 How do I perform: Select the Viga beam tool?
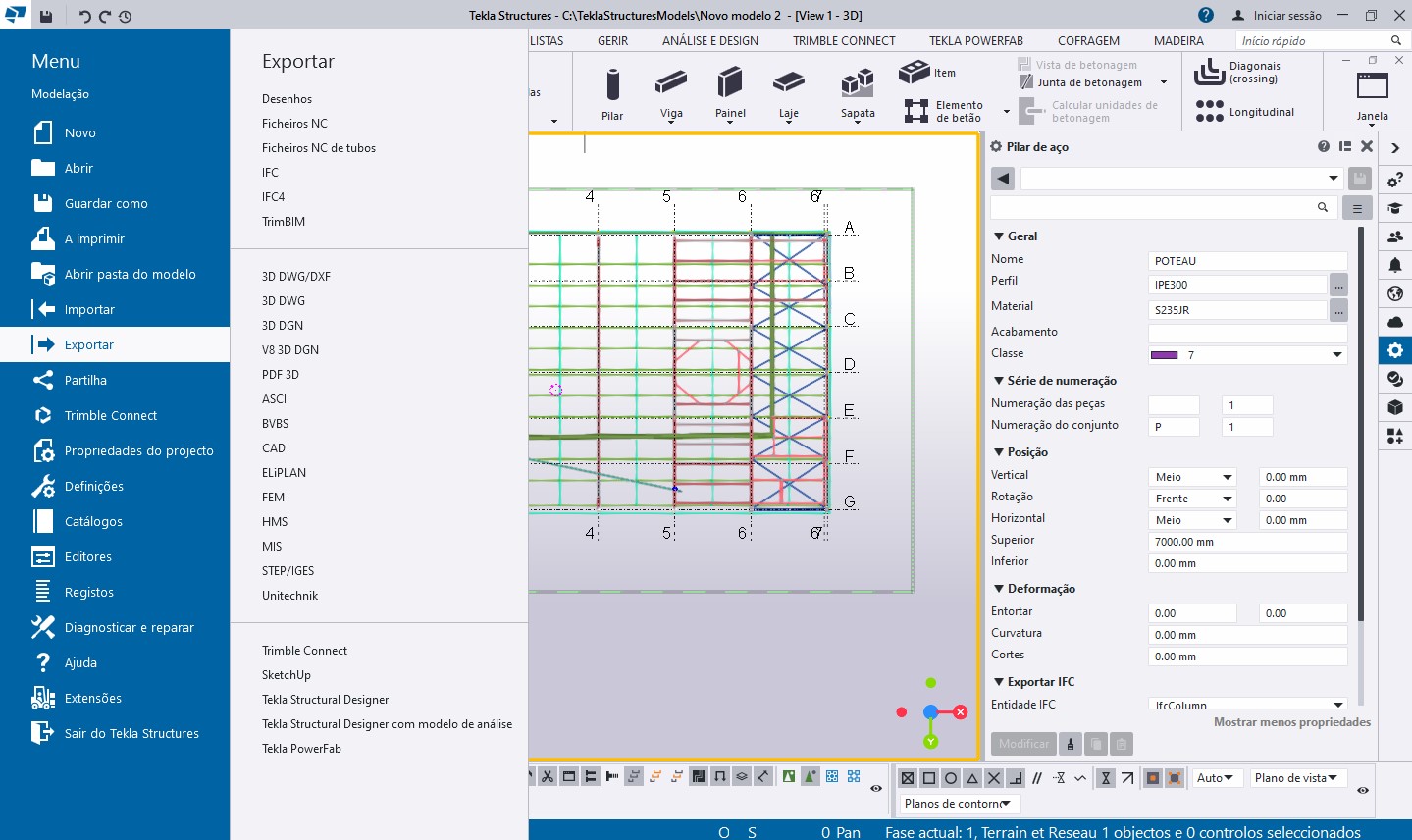tap(671, 93)
